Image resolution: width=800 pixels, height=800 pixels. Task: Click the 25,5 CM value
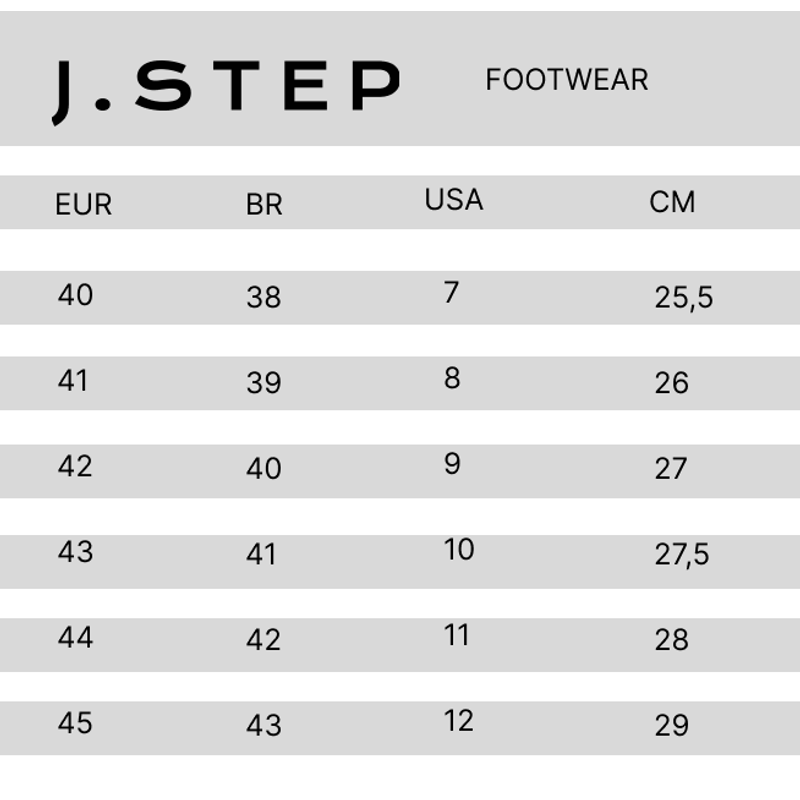click(684, 297)
